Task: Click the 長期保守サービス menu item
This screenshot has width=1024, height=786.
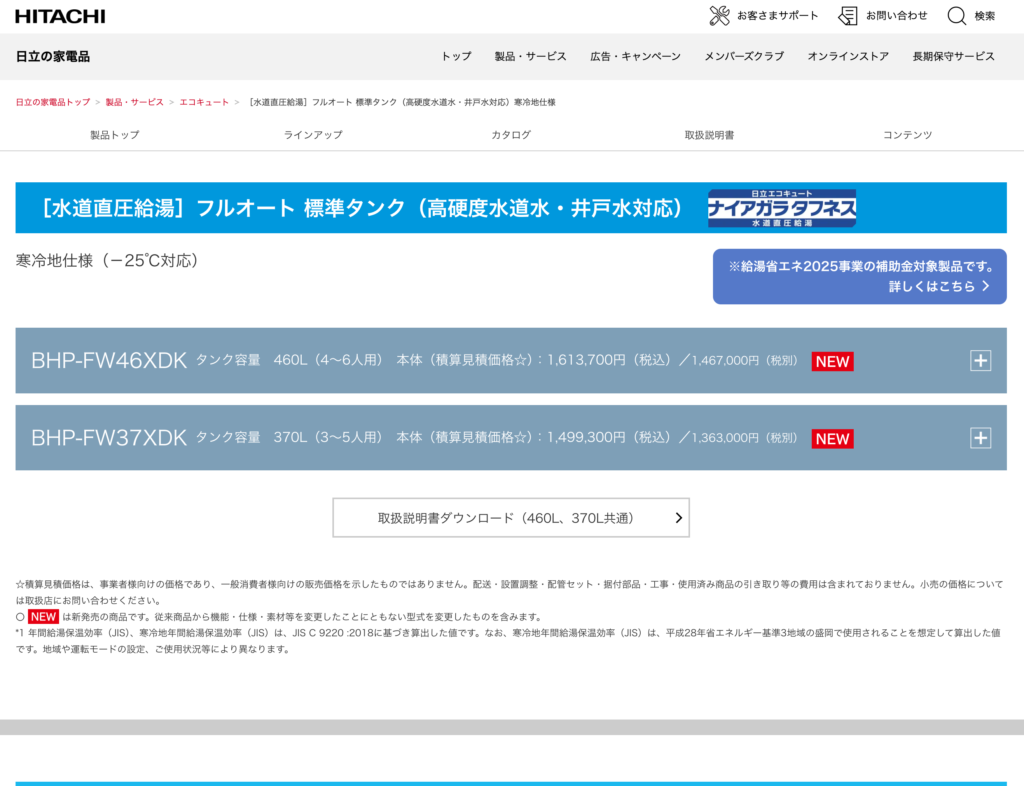Action: tap(953, 56)
